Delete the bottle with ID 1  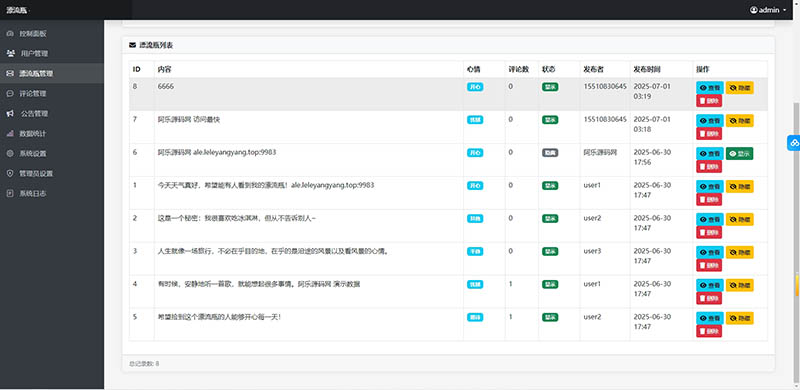click(x=709, y=200)
